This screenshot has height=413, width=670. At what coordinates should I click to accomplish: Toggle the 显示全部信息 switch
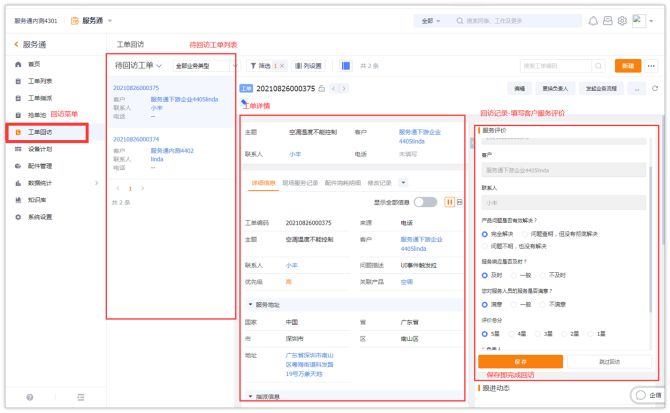pos(427,202)
